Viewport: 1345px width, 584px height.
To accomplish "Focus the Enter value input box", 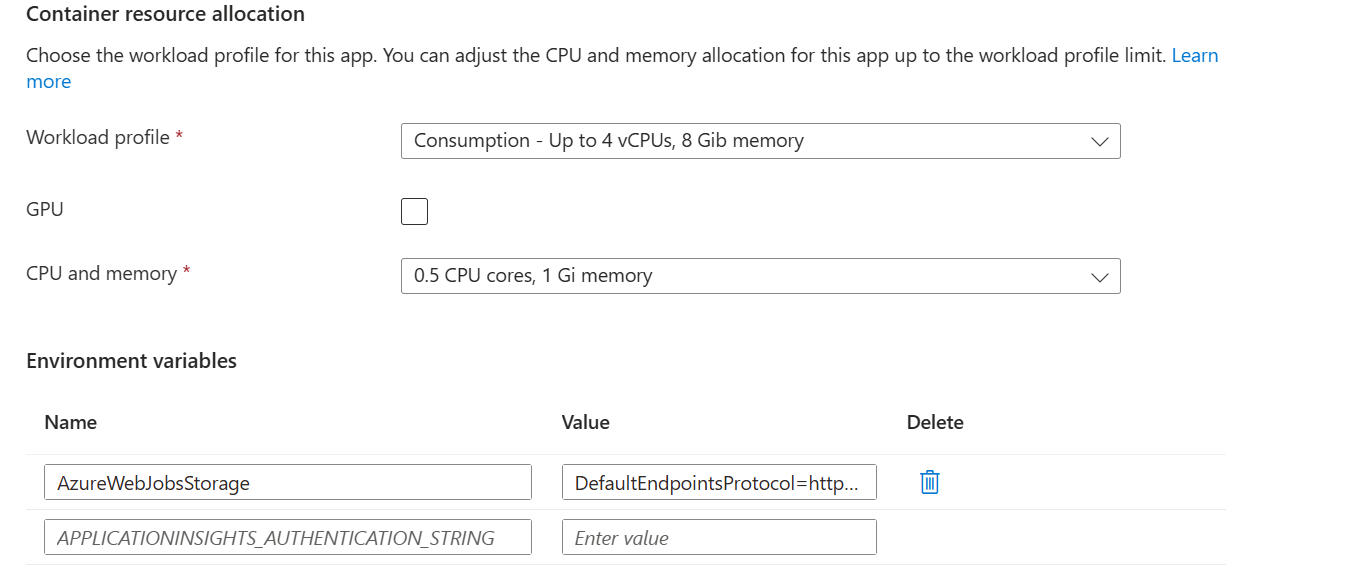I will (718, 538).
